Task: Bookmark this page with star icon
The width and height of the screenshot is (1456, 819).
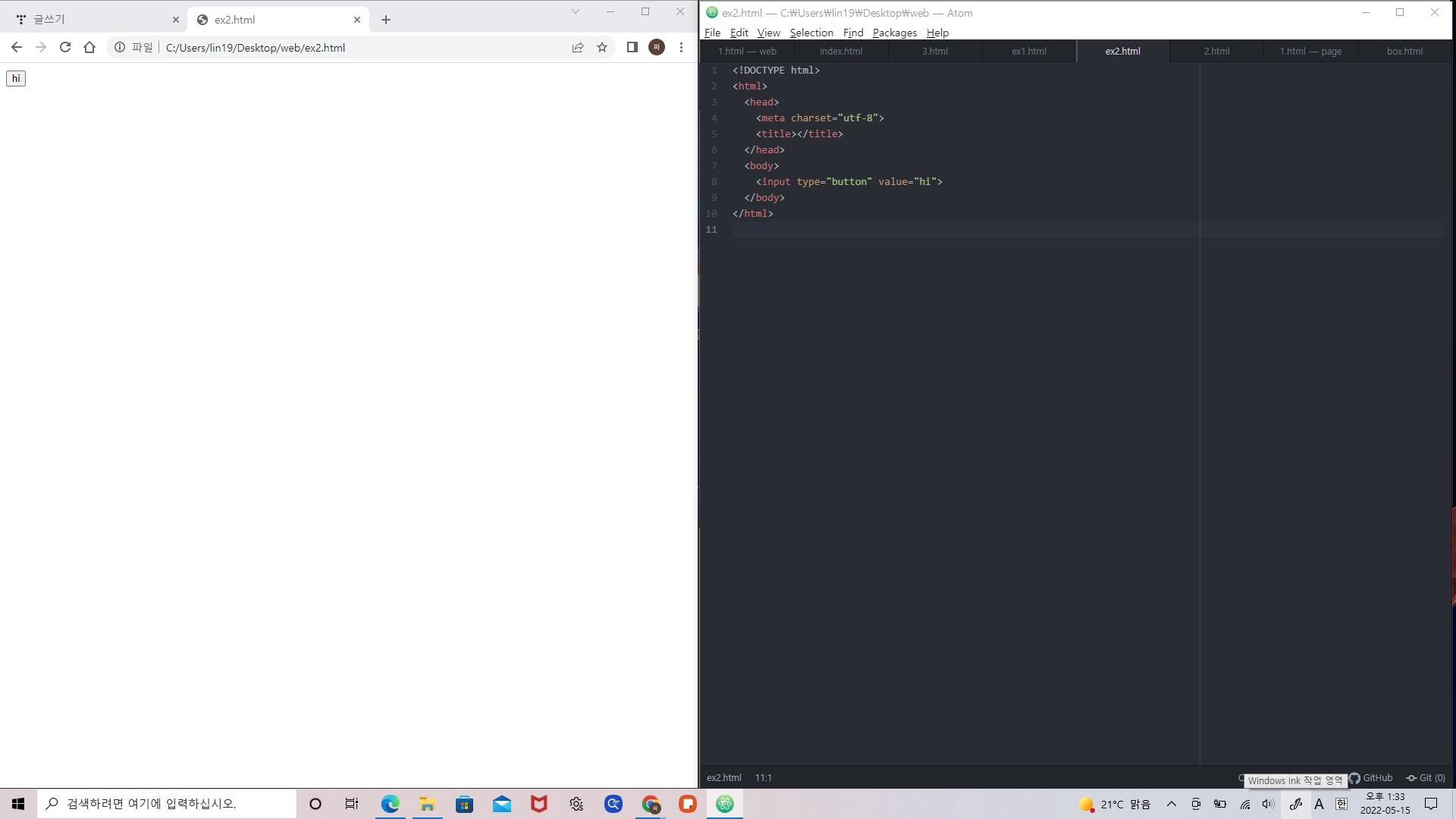Action: (602, 47)
